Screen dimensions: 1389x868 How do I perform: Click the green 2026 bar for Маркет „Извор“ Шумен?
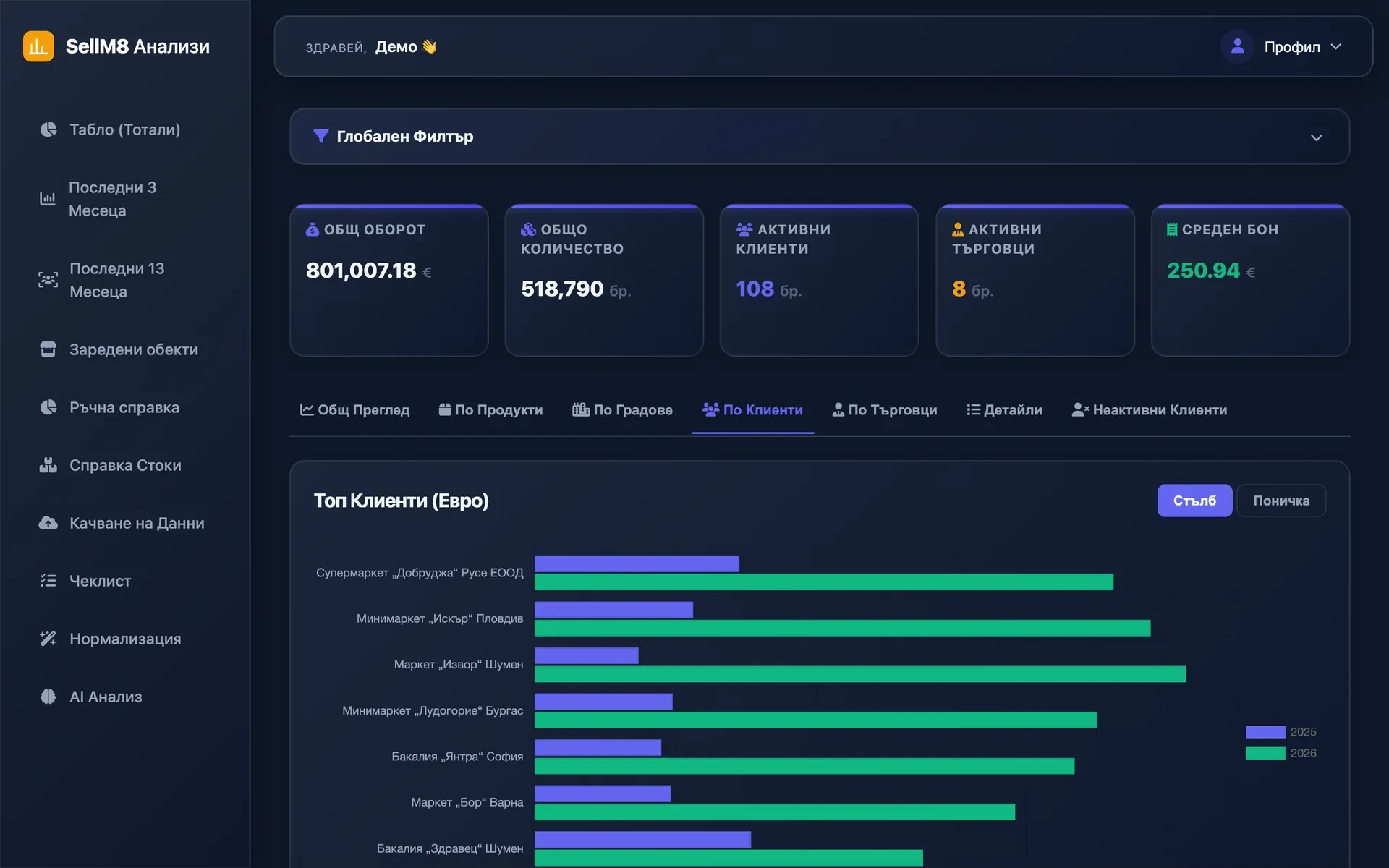tap(860, 674)
